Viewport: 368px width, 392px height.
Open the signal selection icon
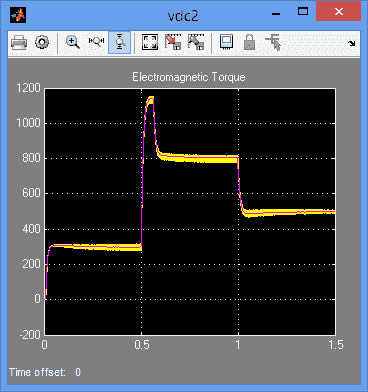point(273,42)
